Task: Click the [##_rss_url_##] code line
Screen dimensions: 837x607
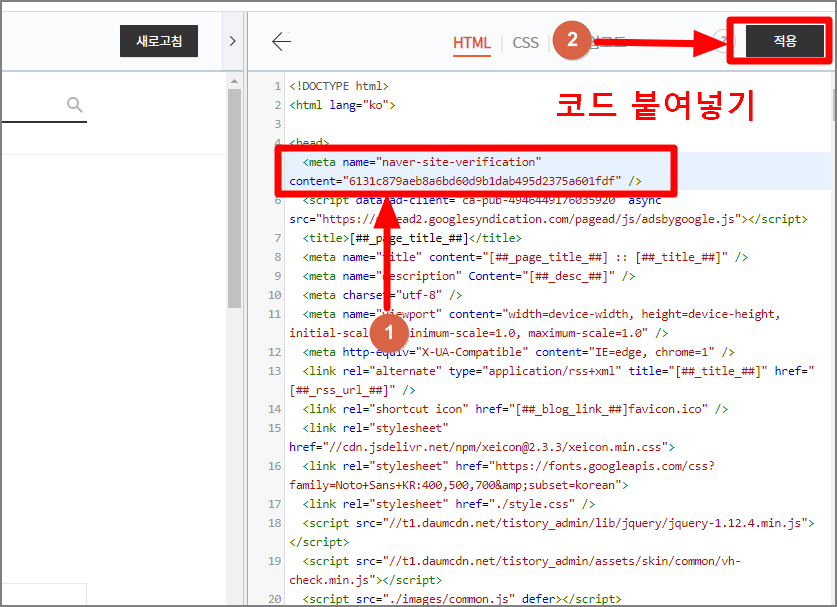Action: (352, 390)
